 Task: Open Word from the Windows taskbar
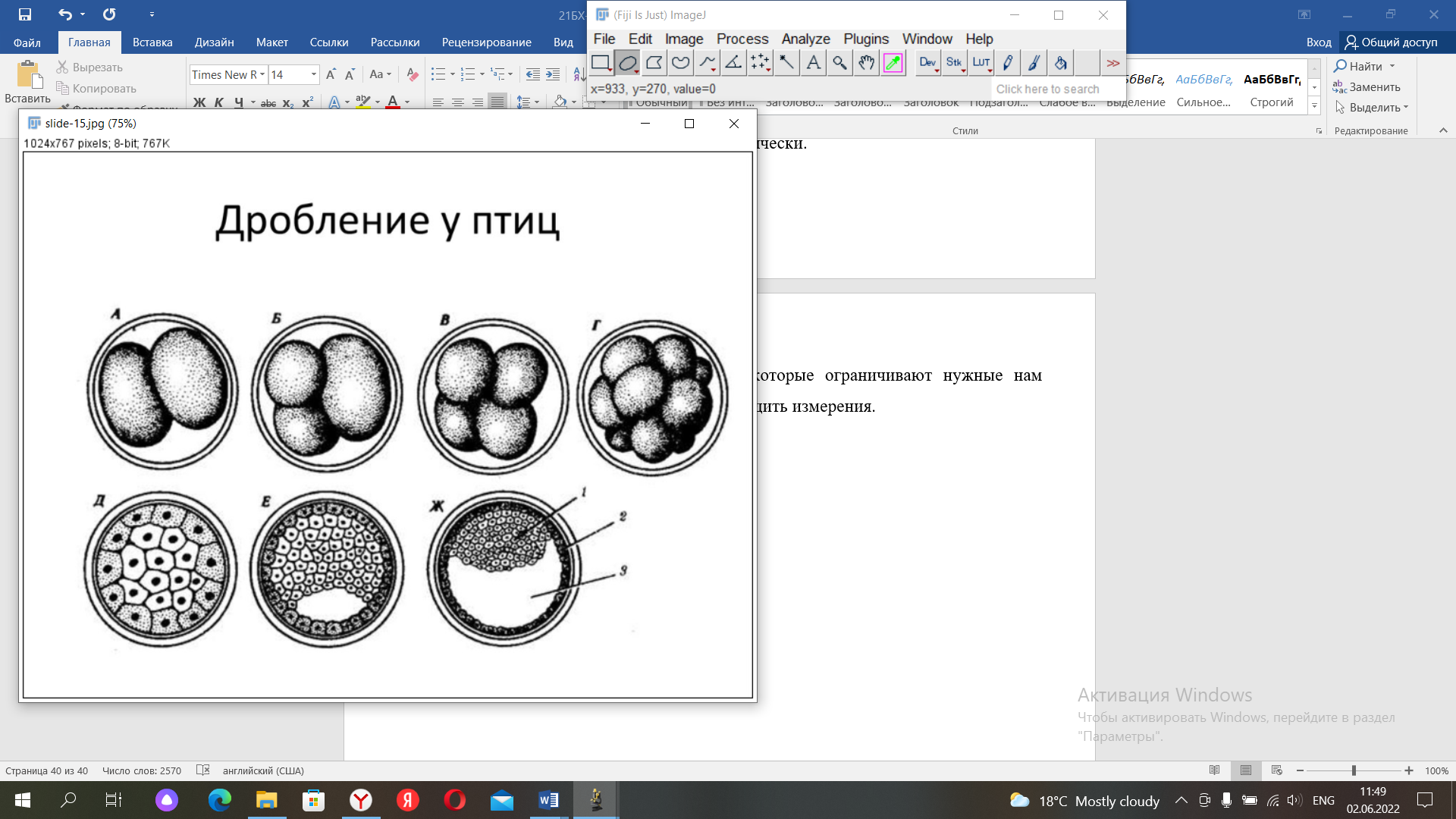(x=548, y=800)
